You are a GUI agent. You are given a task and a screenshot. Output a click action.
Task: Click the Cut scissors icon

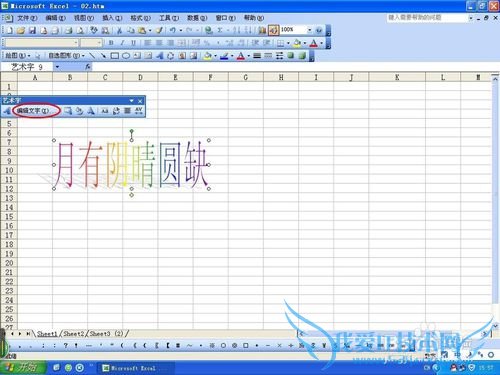119,30
